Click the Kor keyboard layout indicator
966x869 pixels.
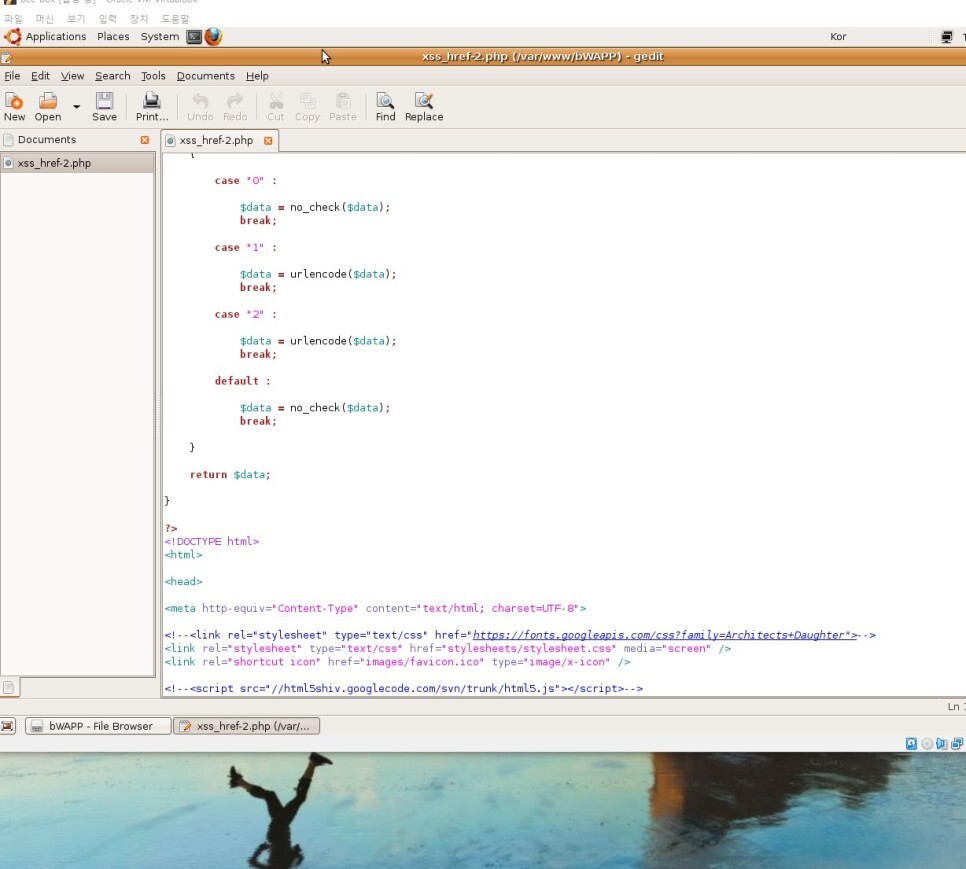point(838,36)
